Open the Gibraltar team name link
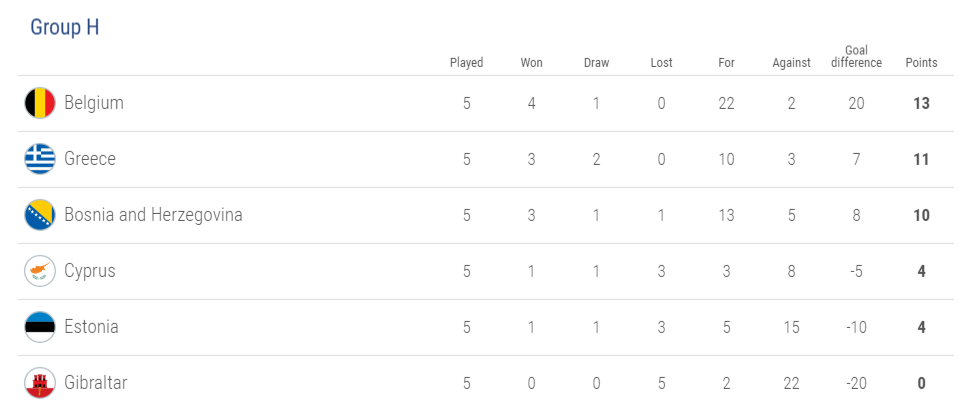This screenshot has height=415, width=972. pos(96,383)
